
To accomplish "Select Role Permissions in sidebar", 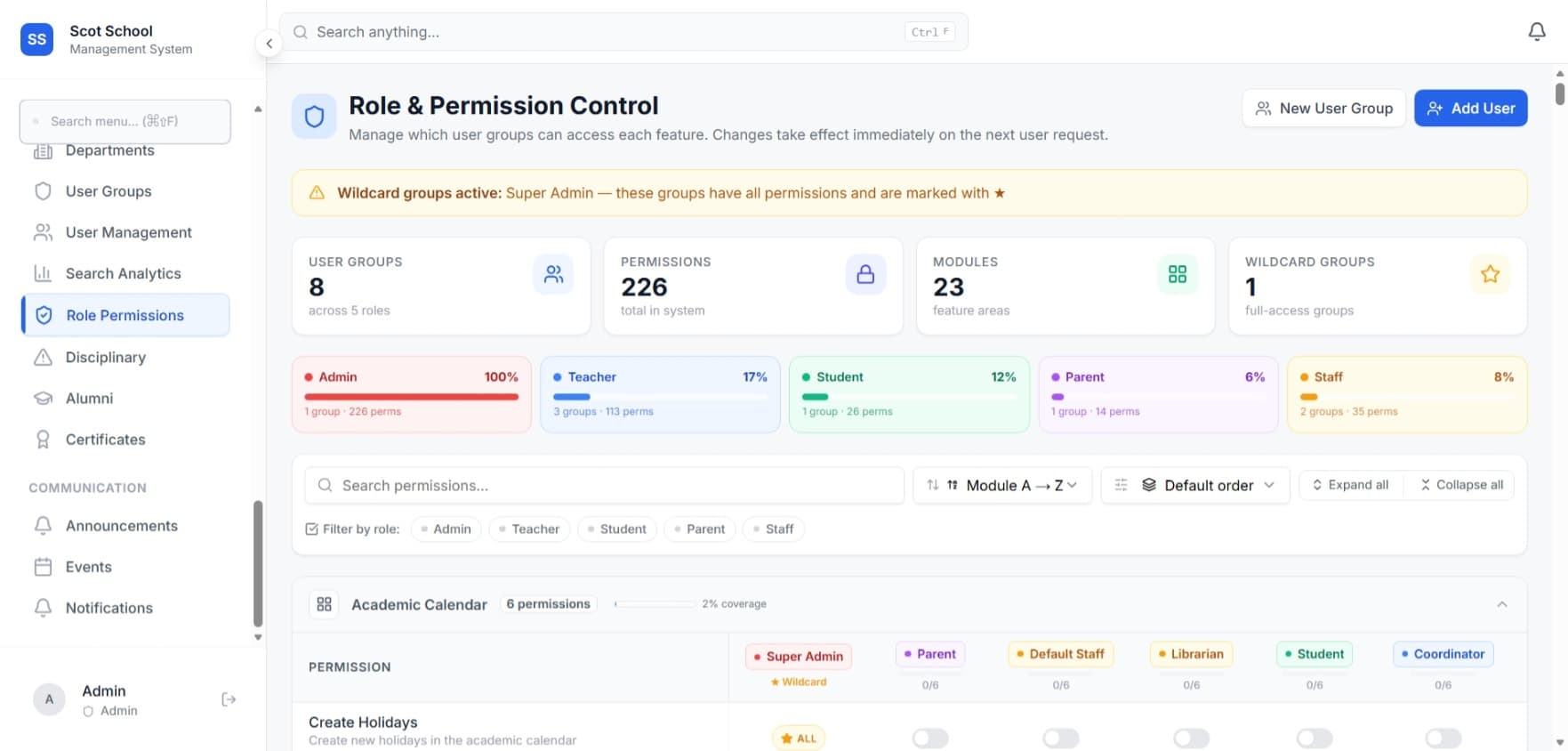I will click(125, 315).
